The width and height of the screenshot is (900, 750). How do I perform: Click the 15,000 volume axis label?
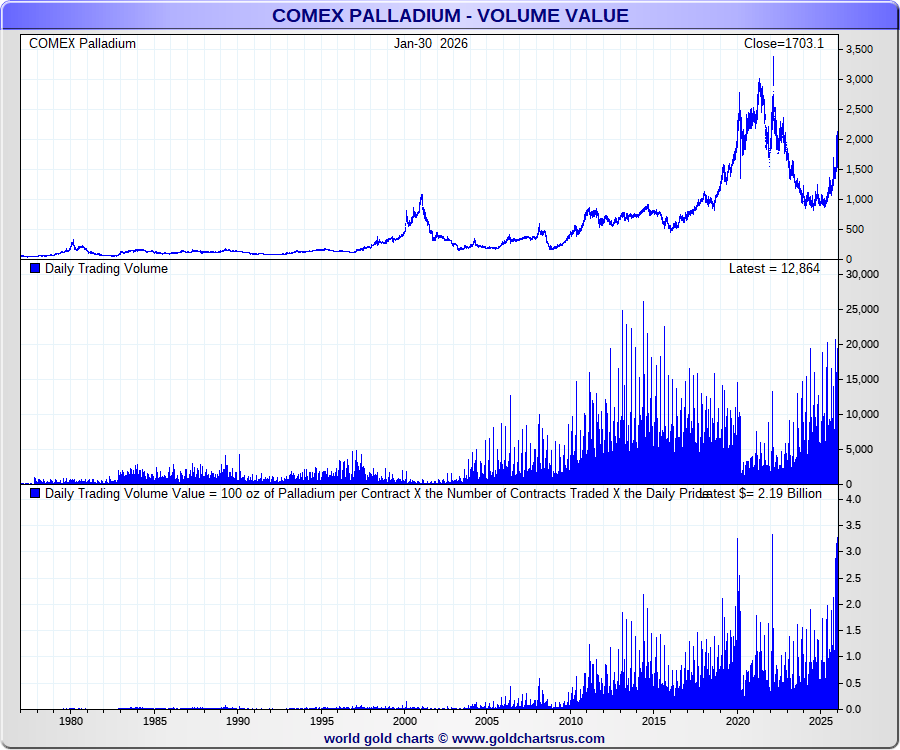click(x=862, y=379)
